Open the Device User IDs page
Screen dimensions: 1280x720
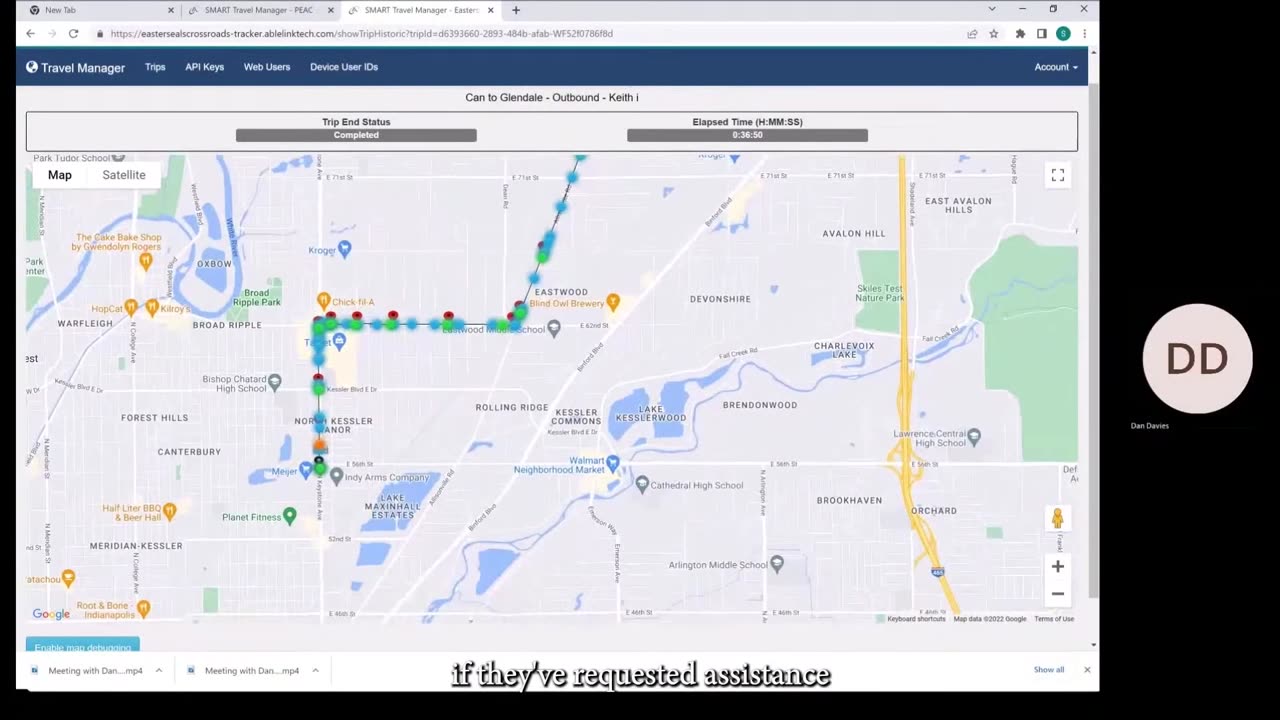344,67
